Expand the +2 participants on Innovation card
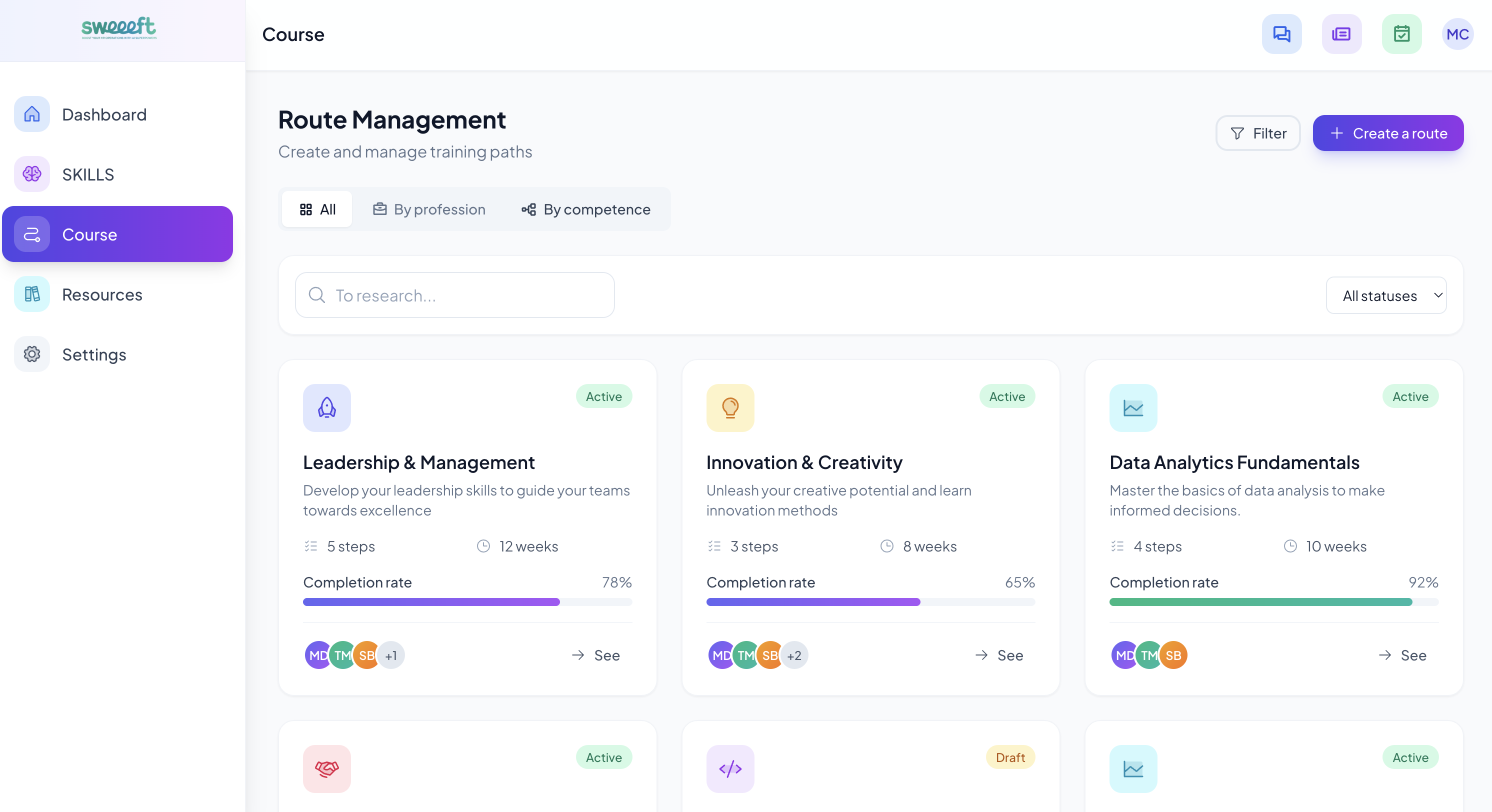 coord(794,655)
